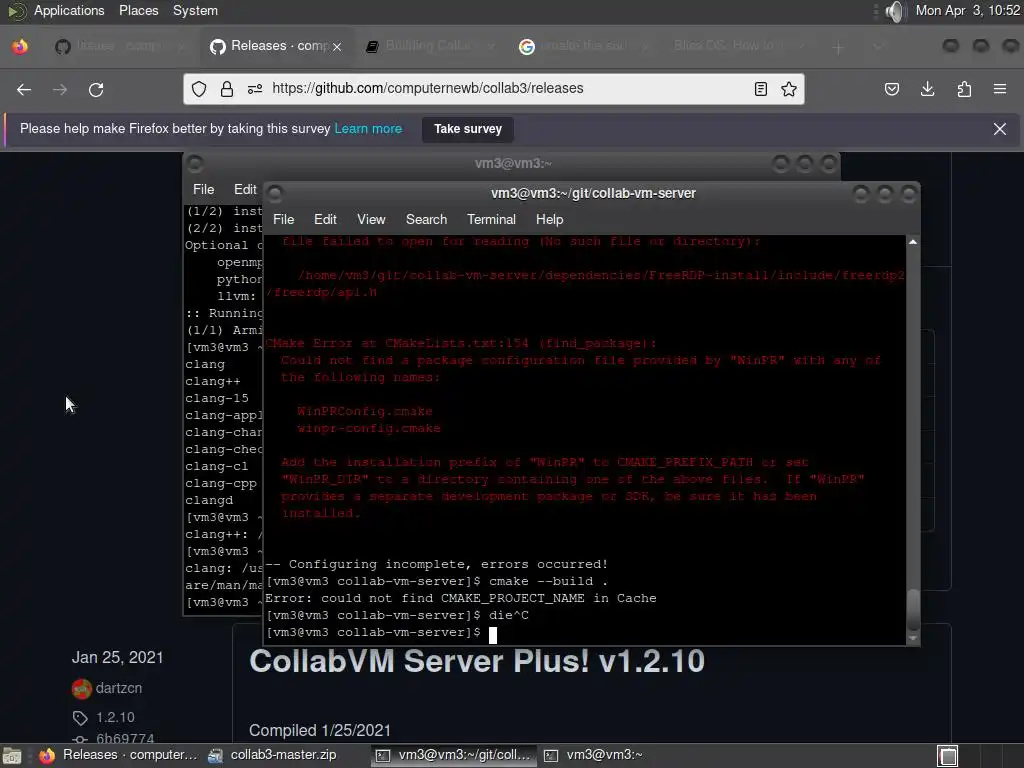This screenshot has height=768, width=1024.
Task: Activate vm3@vm3:~/git/coll... taskbar entry
Action: click(455, 755)
